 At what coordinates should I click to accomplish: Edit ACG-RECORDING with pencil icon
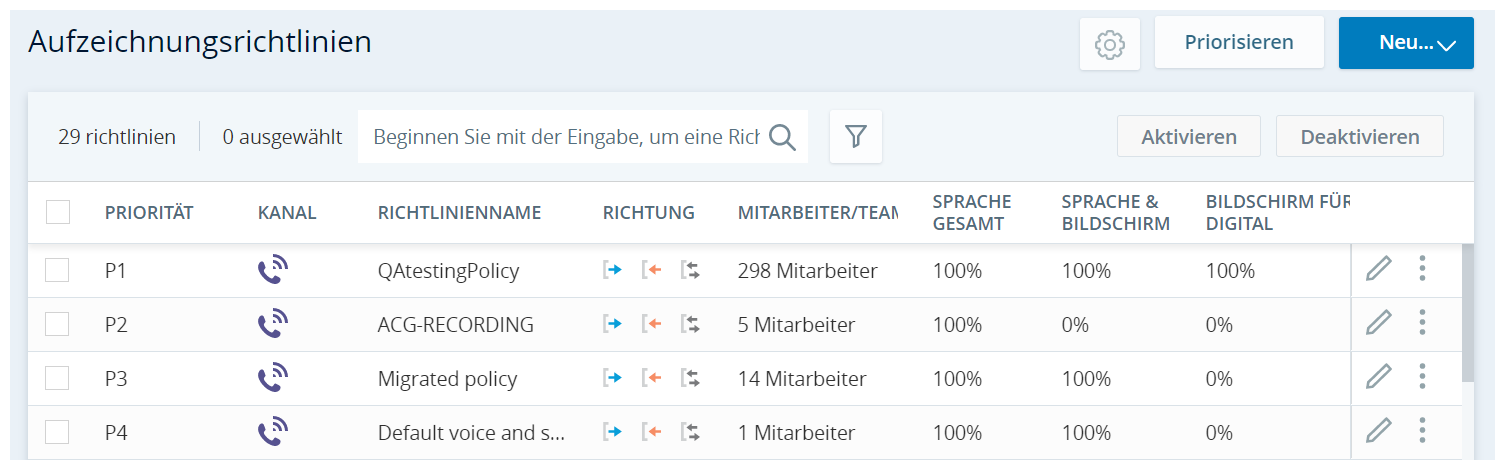[1379, 322]
